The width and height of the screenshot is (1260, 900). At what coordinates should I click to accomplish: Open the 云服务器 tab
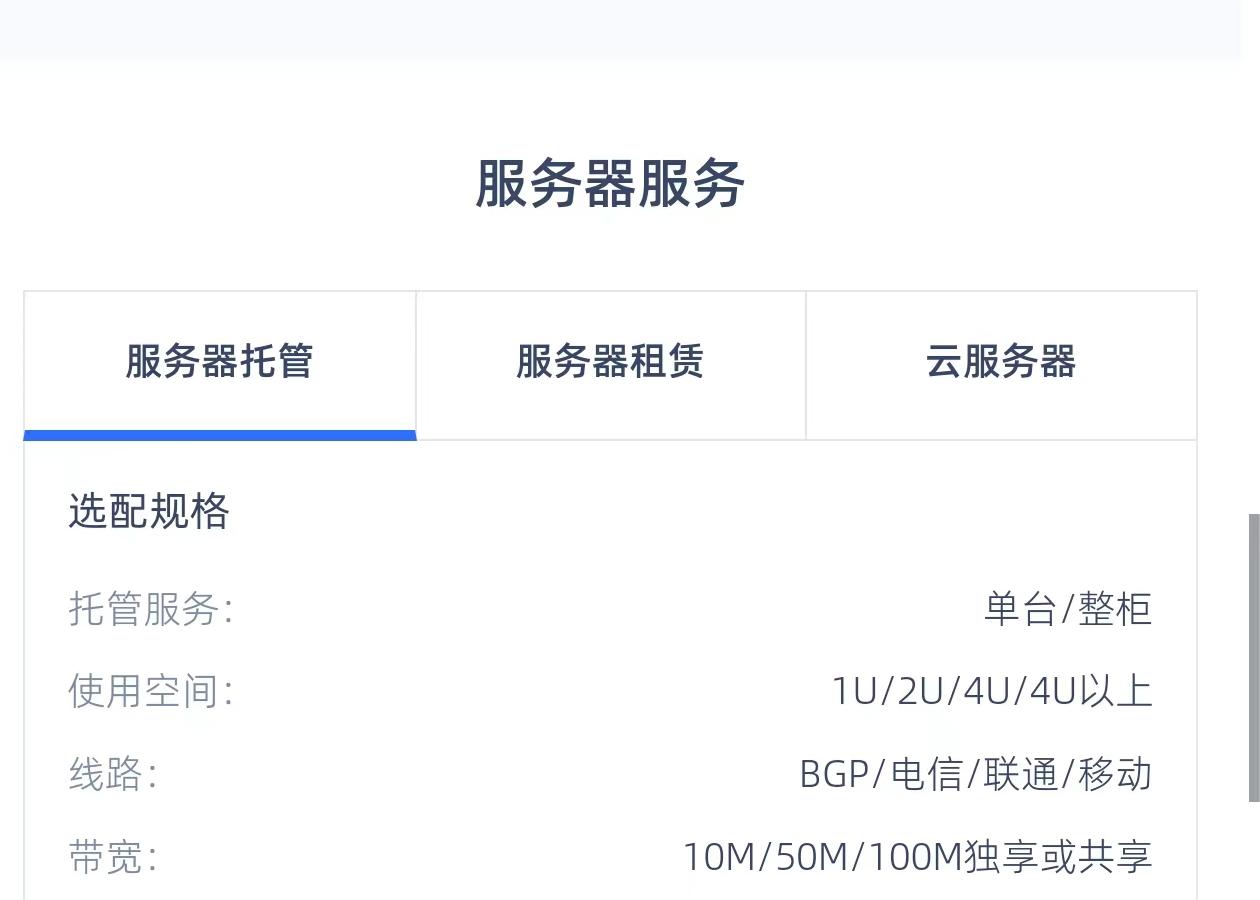coord(1001,362)
